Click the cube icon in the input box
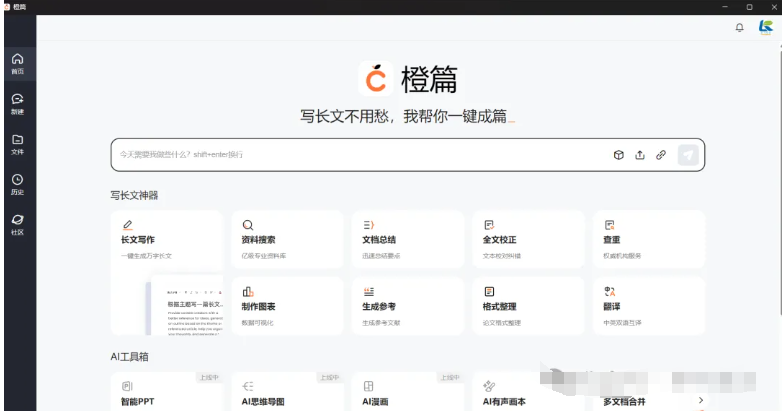This screenshot has height=411, width=783. click(x=619, y=155)
